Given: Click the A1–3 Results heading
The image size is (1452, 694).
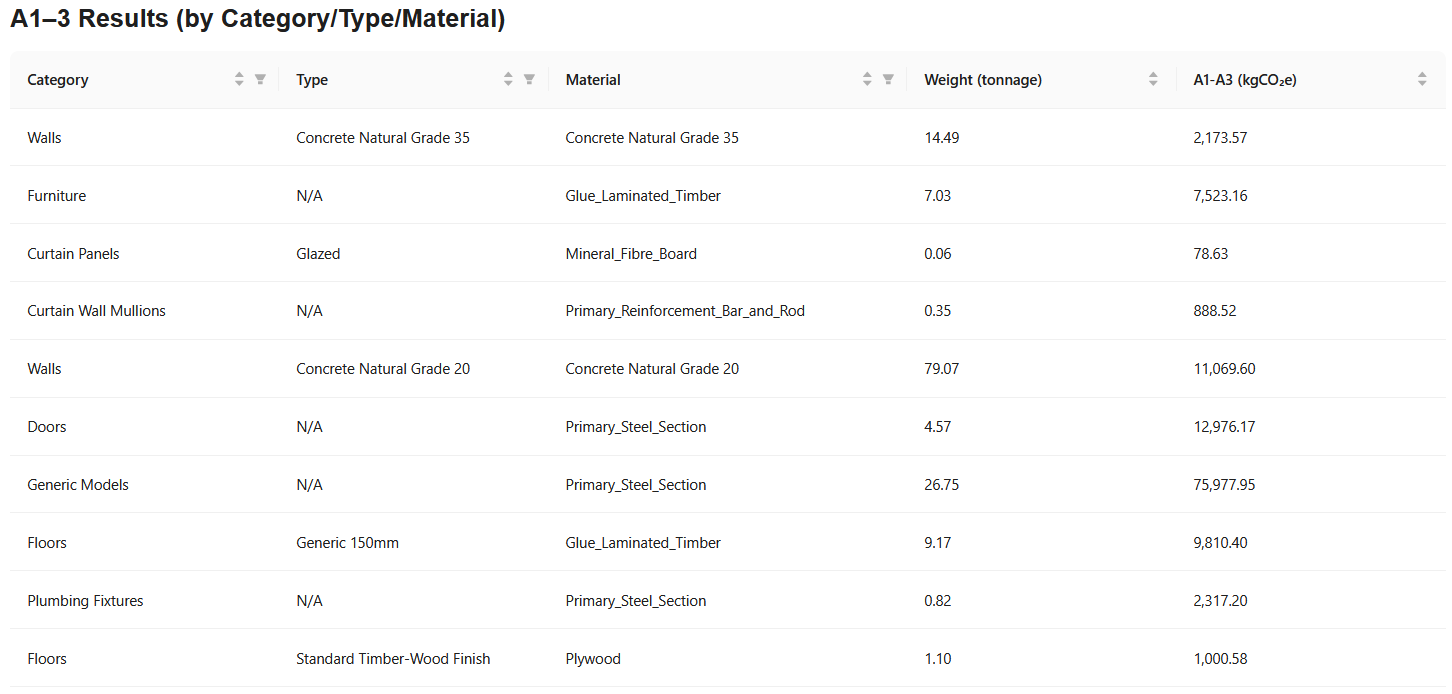Looking at the screenshot, I should 257,19.
